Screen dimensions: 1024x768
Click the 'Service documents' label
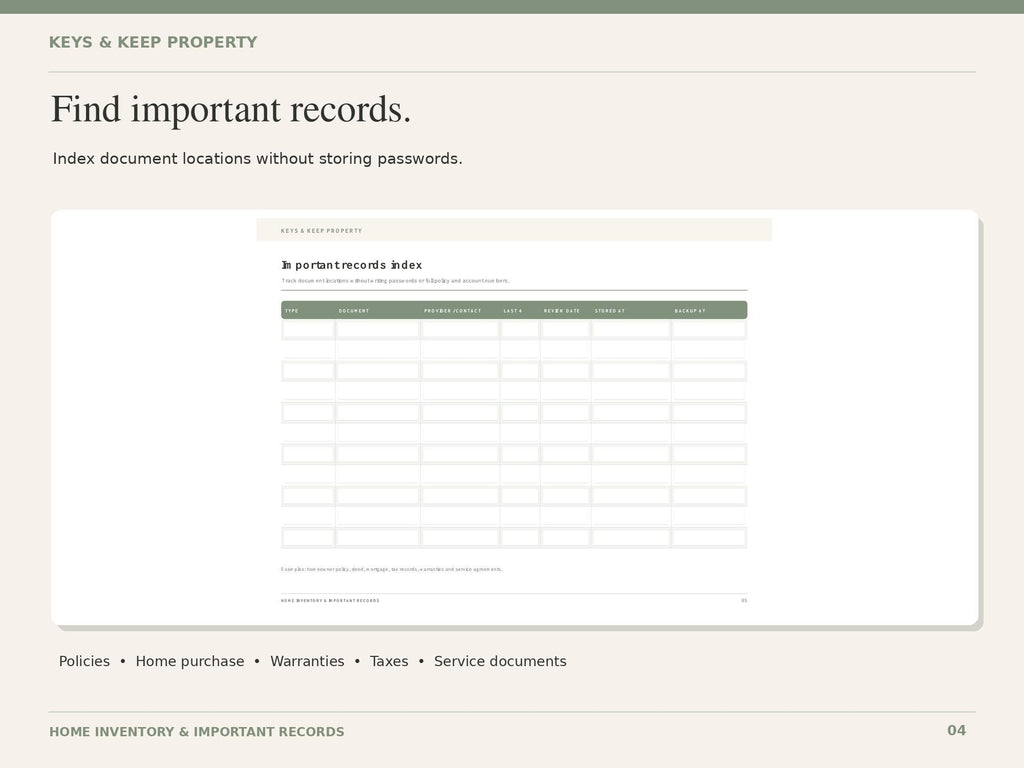pos(500,661)
